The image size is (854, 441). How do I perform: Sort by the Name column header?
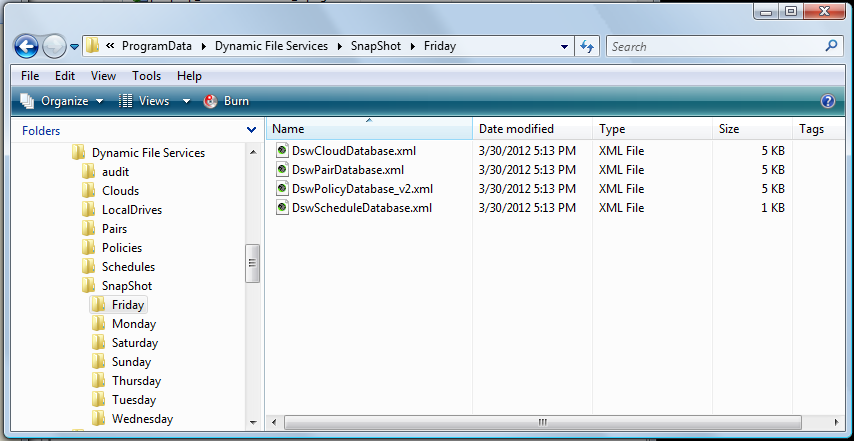tap(369, 129)
